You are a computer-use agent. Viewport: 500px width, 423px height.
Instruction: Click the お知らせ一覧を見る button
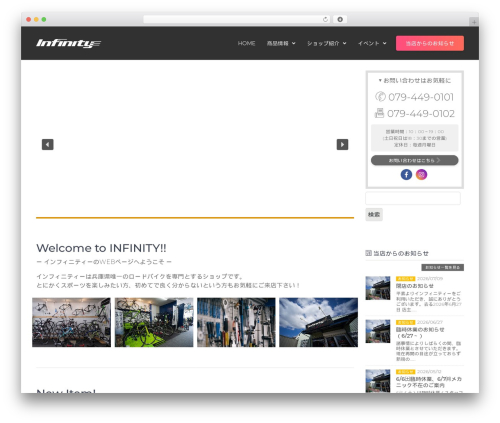pos(442,267)
